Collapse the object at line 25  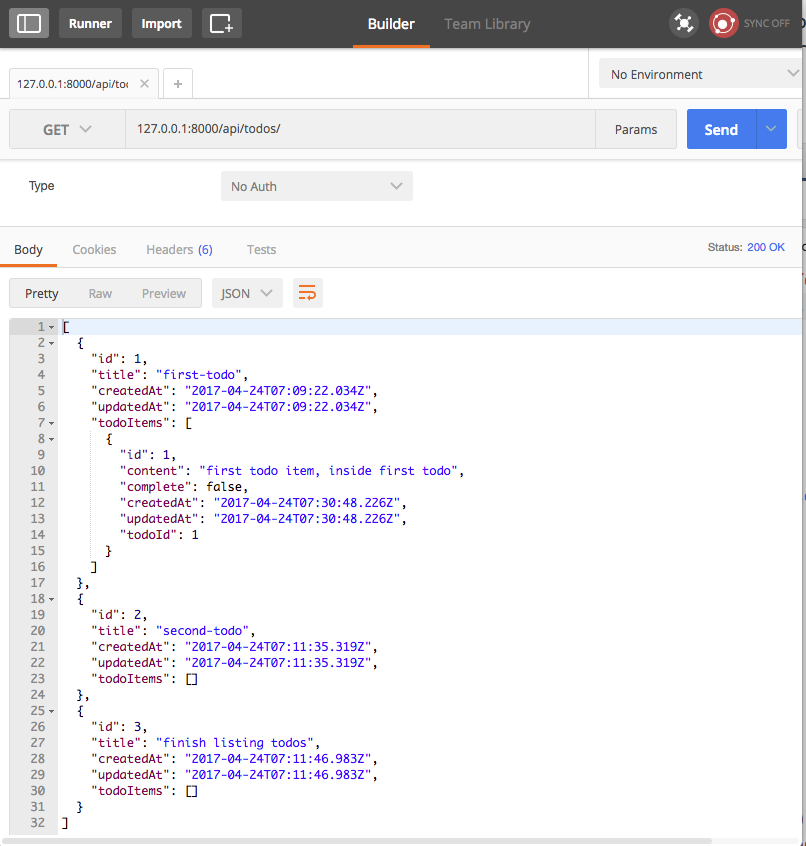click(x=52, y=711)
